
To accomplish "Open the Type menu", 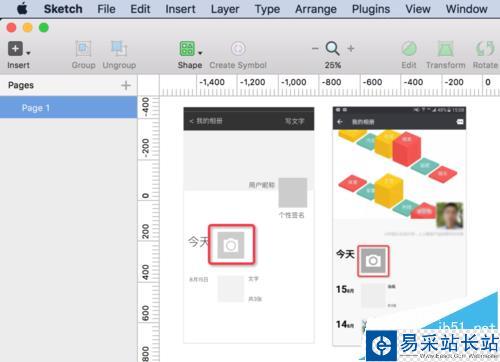I will coord(267,9).
